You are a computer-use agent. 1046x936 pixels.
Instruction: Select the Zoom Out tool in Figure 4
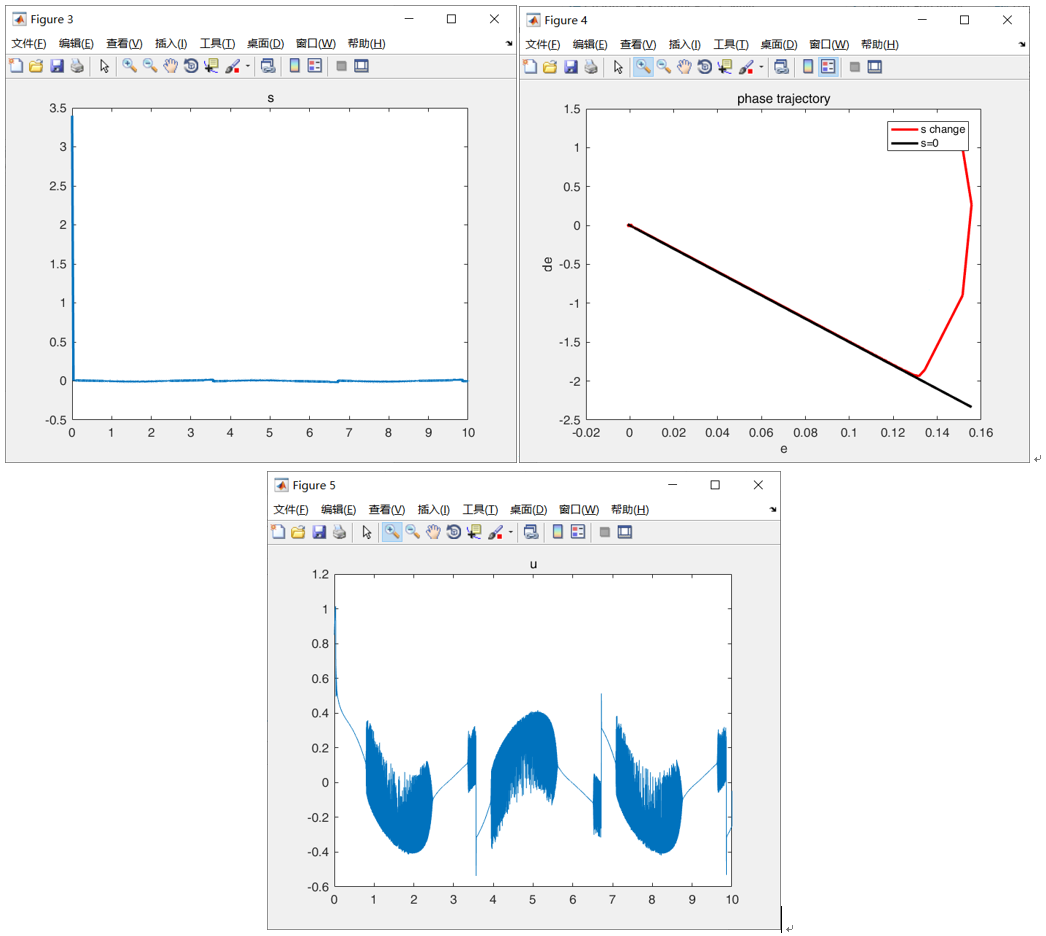click(x=663, y=67)
